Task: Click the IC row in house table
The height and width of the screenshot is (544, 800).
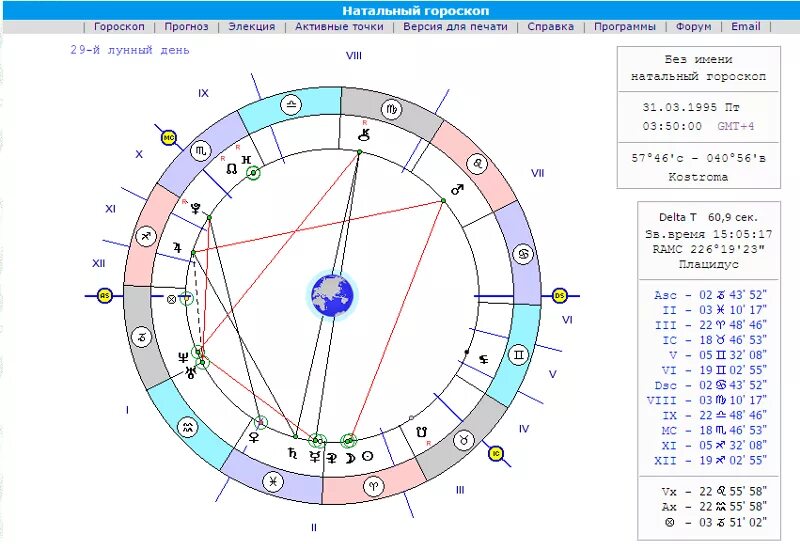Action: click(x=714, y=340)
